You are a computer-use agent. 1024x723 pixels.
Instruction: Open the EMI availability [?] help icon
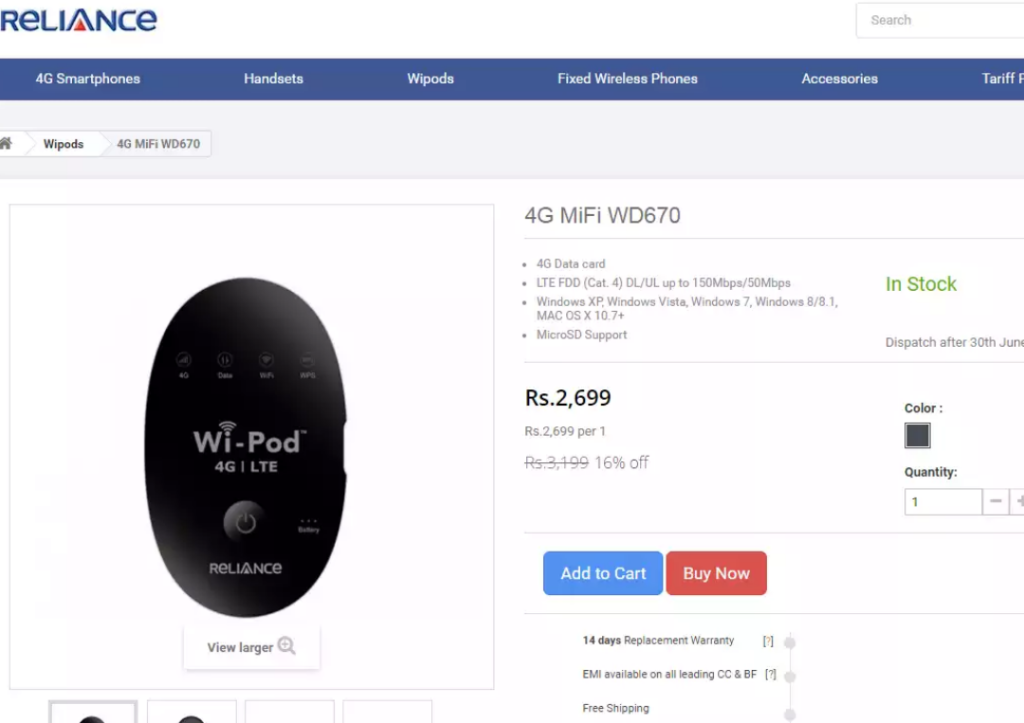(769, 673)
